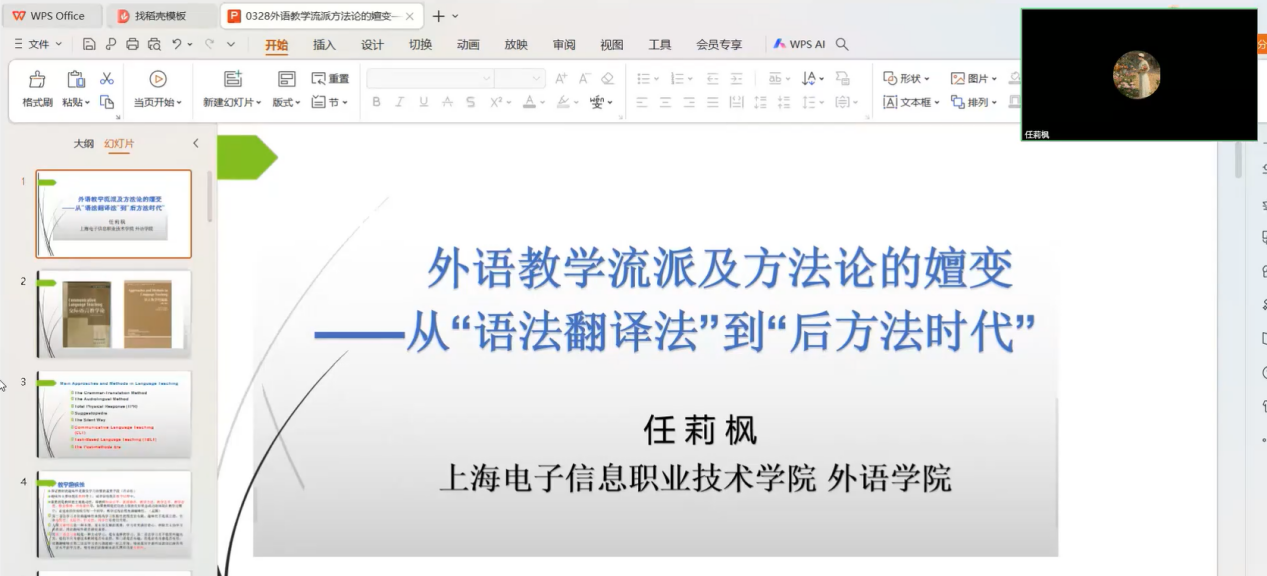Click the Cut scissors icon
Screen dimensions: 1267x576
click(107, 79)
